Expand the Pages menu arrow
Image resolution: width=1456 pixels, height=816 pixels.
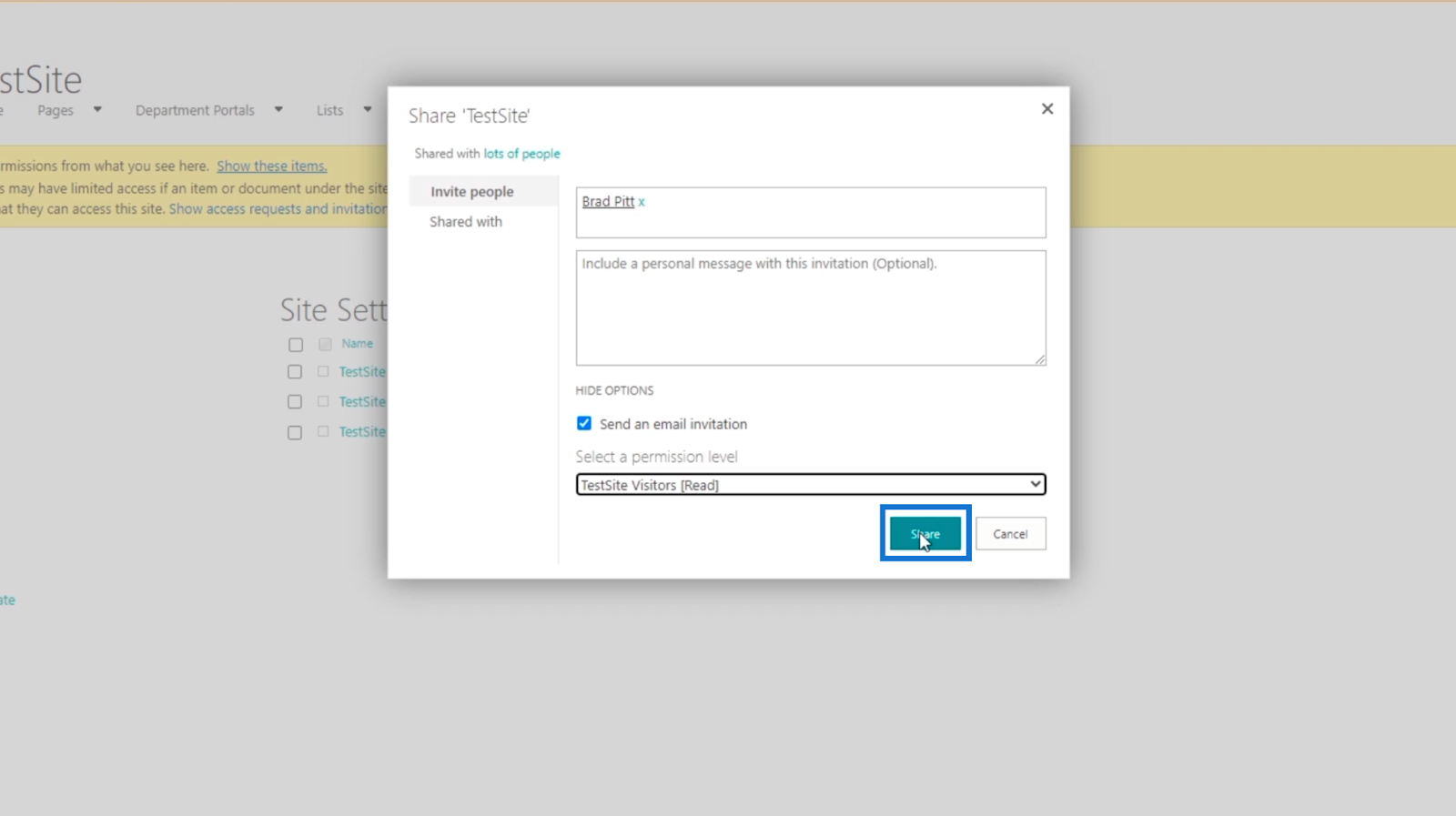(97, 110)
